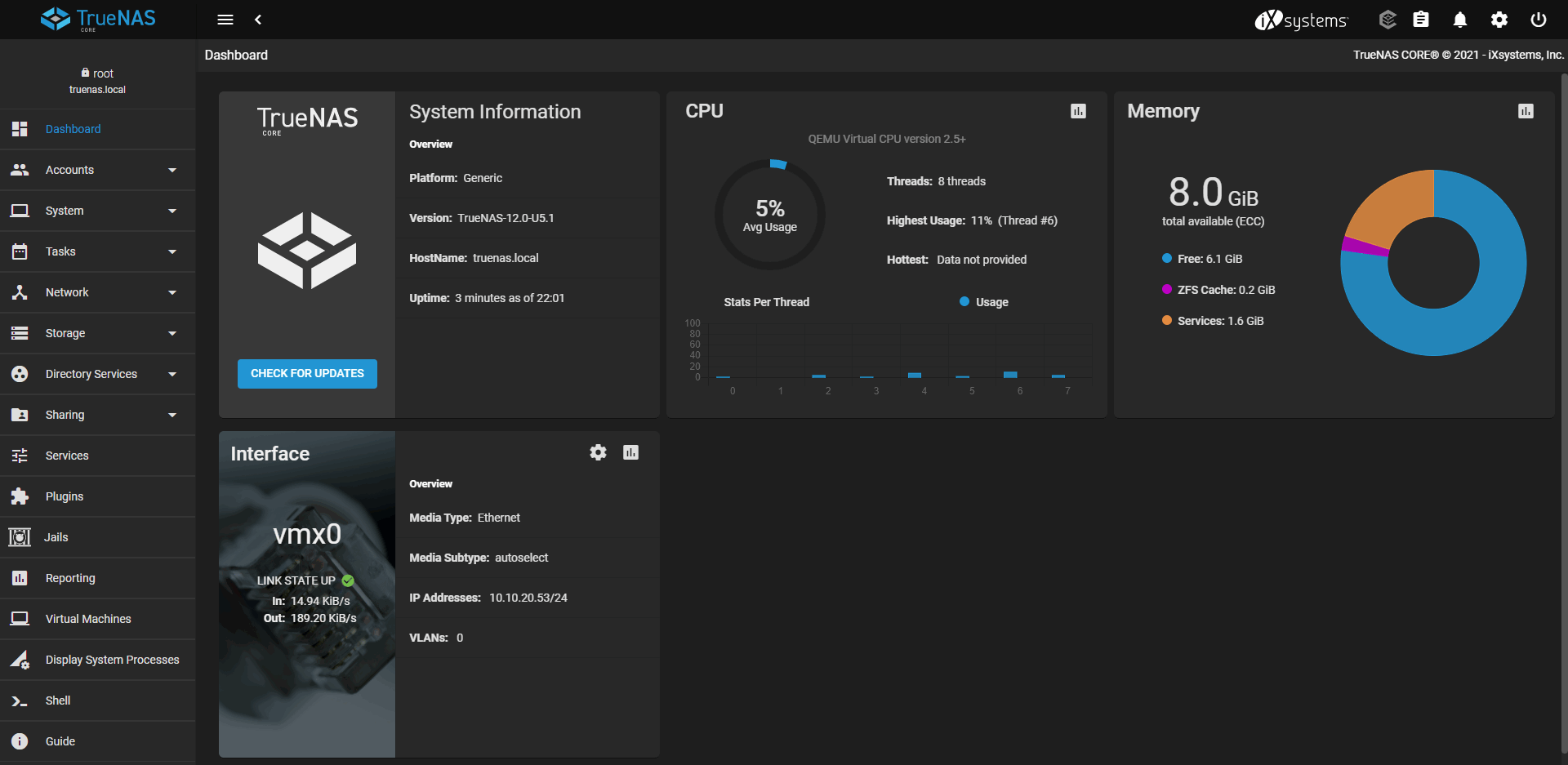Click the iXsystems logo
The height and width of the screenshot is (765, 1568).
(x=1301, y=20)
